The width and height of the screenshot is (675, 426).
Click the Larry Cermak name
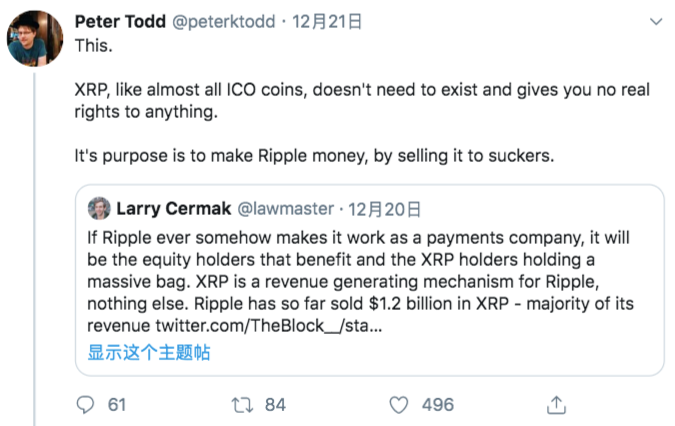point(174,209)
